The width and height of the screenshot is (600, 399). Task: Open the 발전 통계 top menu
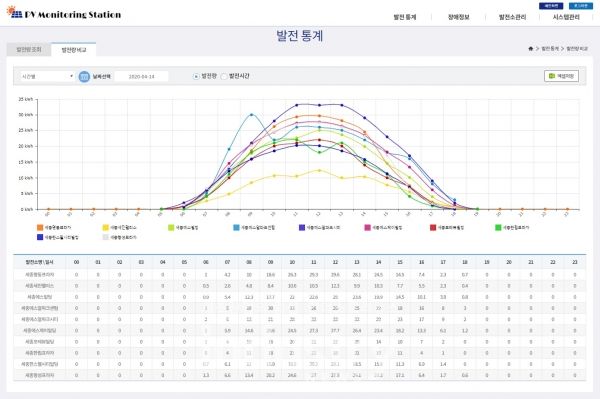tap(404, 17)
